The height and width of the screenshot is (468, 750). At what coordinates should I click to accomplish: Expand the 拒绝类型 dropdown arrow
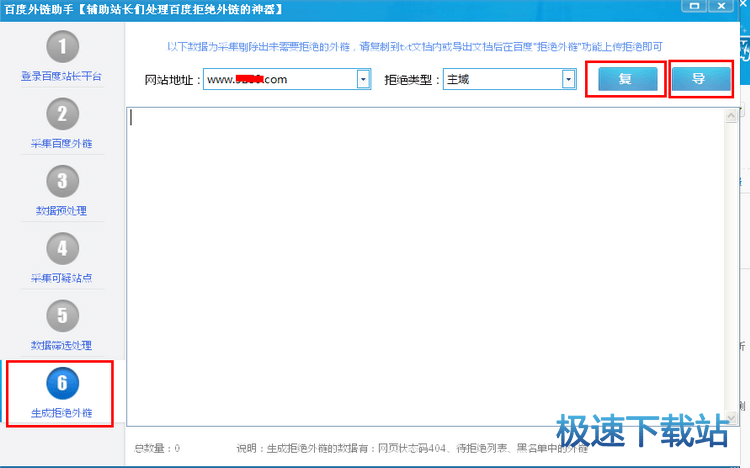pyautogui.click(x=568, y=79)
